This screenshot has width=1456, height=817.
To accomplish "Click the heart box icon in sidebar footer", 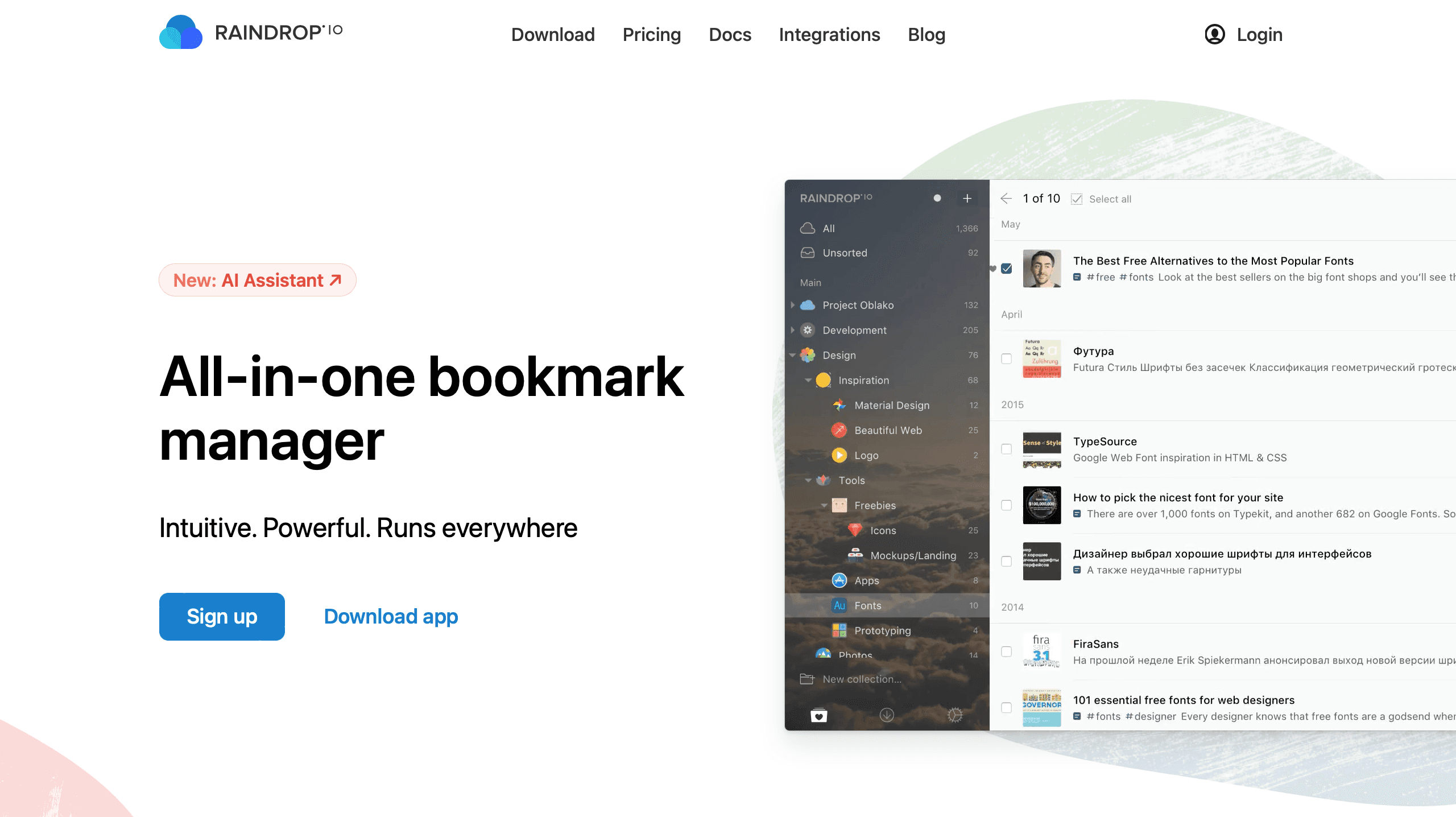I will tap(819, 715).
